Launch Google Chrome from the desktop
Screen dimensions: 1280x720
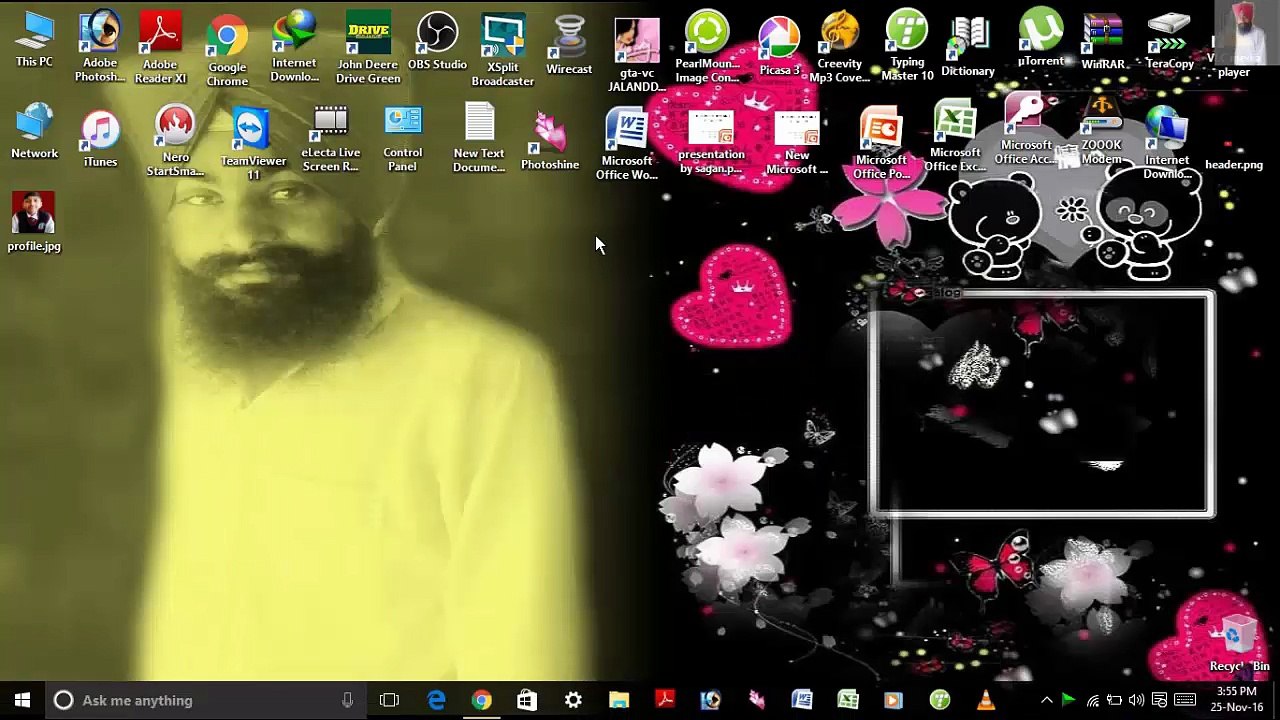[227, 50]
